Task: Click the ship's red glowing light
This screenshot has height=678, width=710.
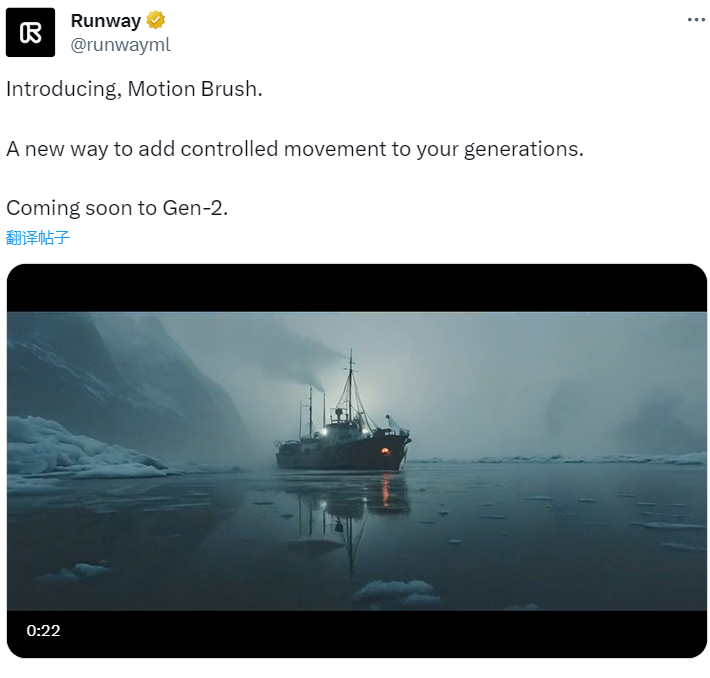Action: [x=385, y=451]
